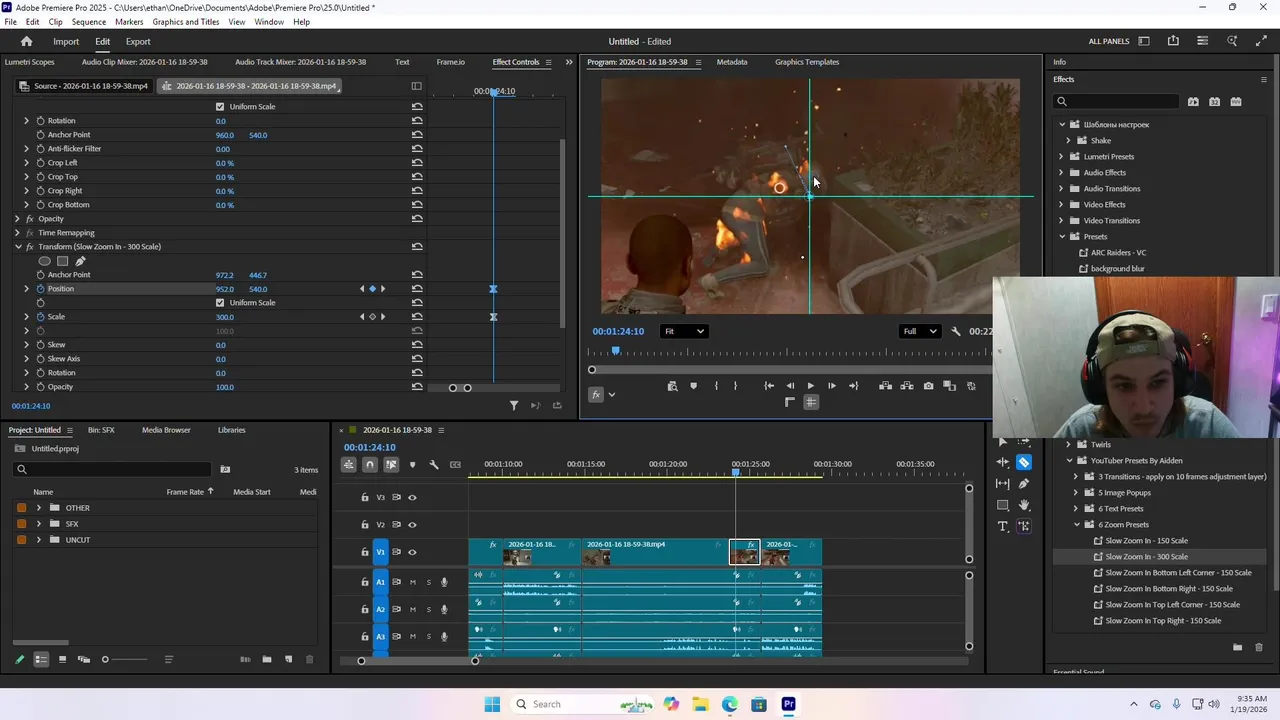Collapse the 6 Zoom Presets folder
This screenshot has height=720, width=1280.
tap(1077, 525)
